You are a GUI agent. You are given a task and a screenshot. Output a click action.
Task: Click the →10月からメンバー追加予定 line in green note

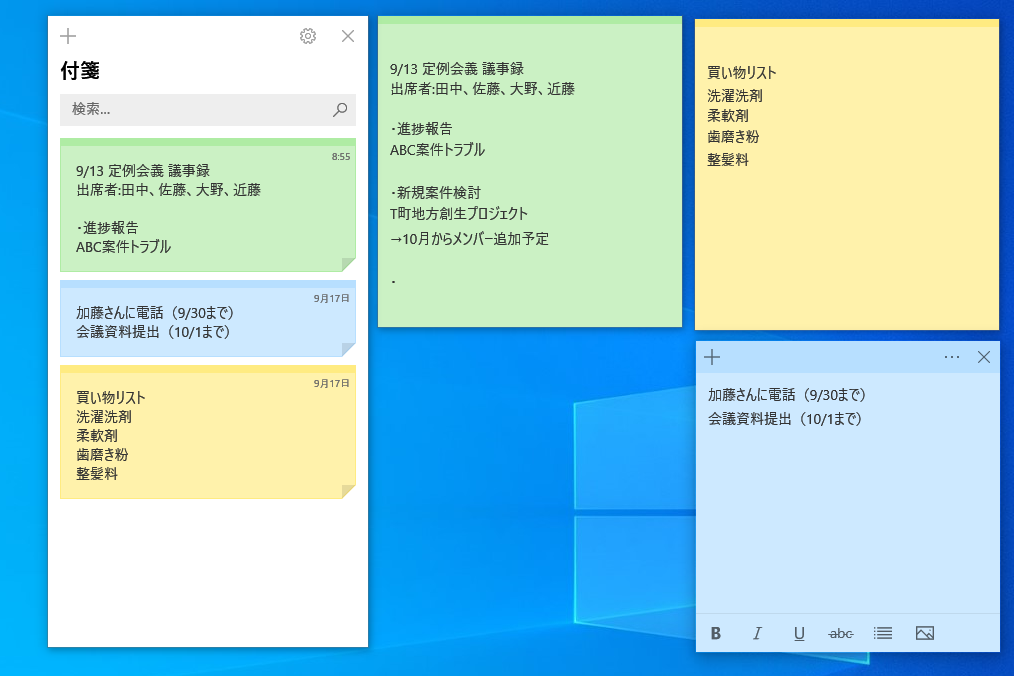pos(469,239)
